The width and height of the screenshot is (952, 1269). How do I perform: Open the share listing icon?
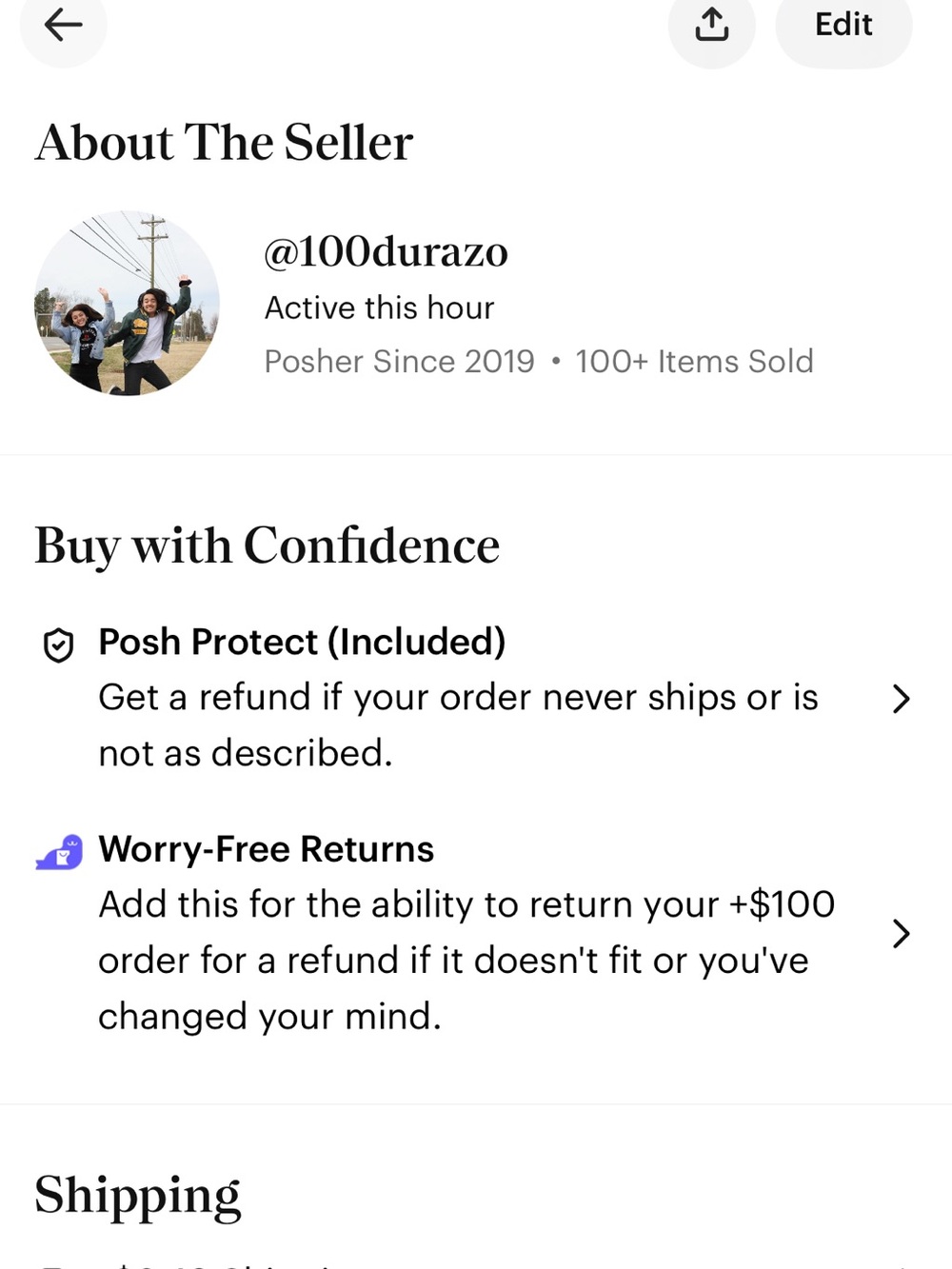(x=711, y=25)
